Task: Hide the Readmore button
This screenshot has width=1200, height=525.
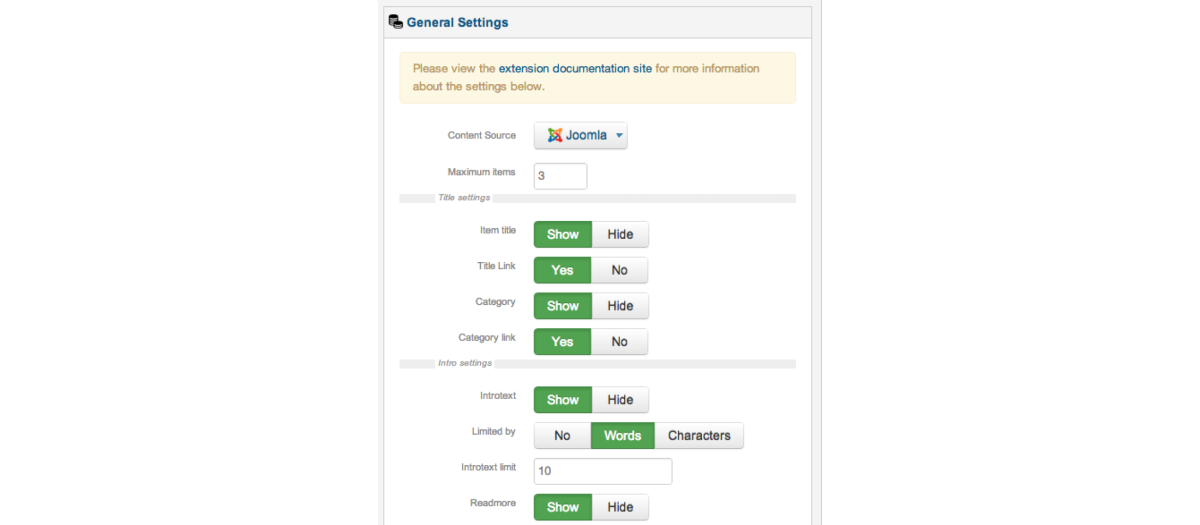Action: [620, 507]
